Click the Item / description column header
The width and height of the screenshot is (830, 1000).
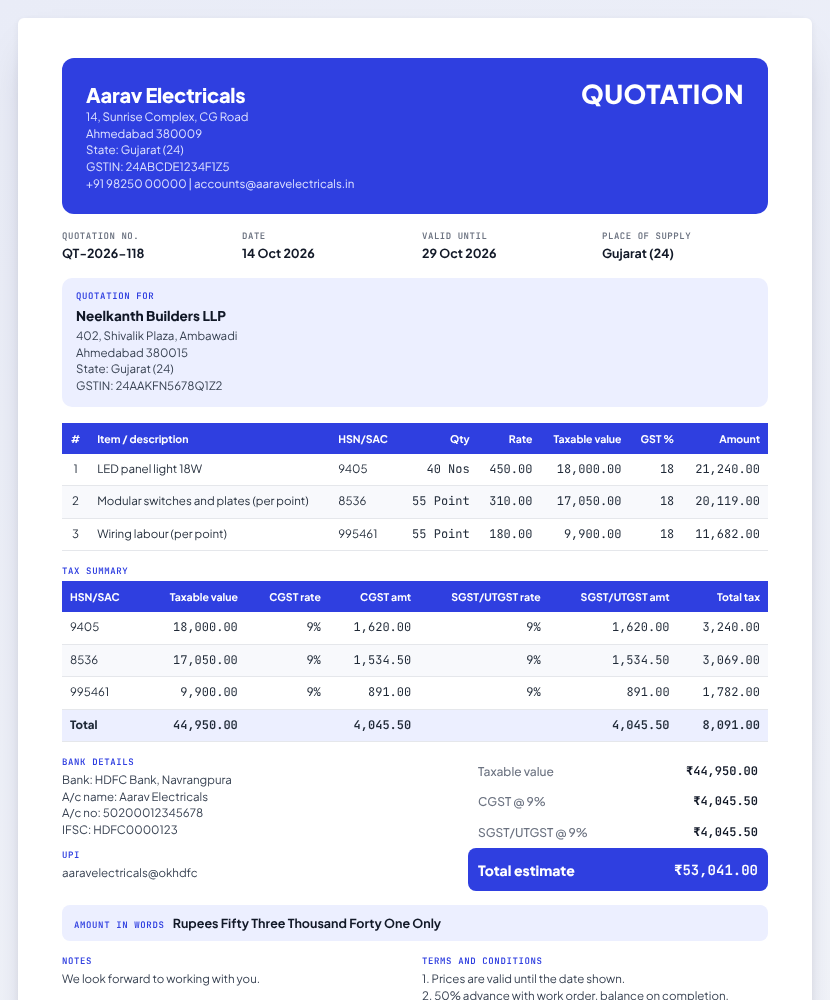point(142,439)
